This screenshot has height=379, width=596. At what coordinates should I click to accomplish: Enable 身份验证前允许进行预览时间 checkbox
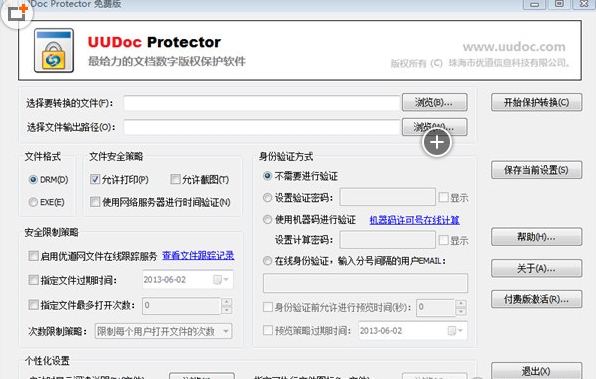point(268,307)
